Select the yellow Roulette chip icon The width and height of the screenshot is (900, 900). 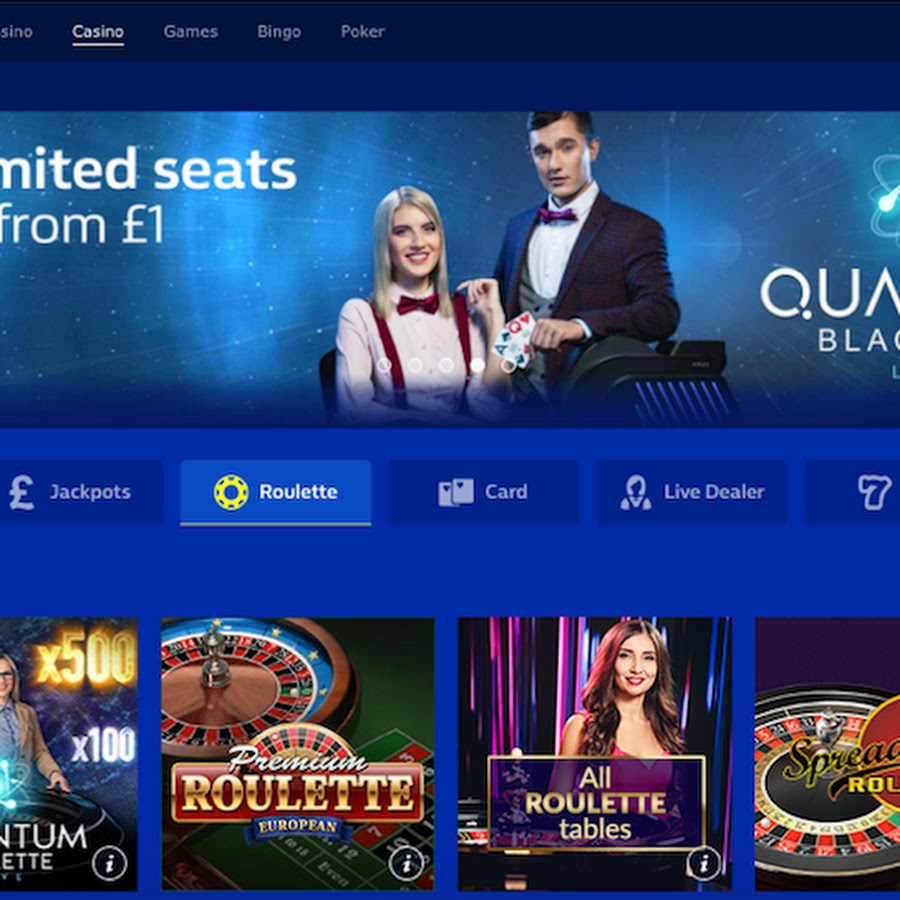point(231,492)
